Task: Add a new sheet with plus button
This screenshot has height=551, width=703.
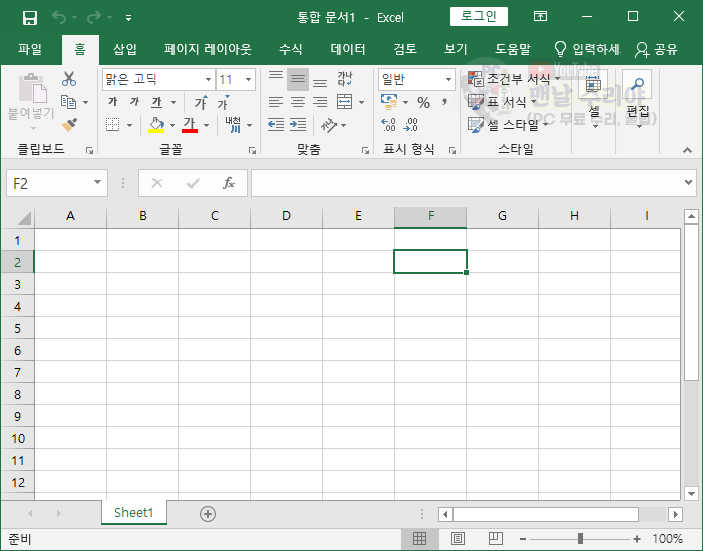Action: coord(208,514)
